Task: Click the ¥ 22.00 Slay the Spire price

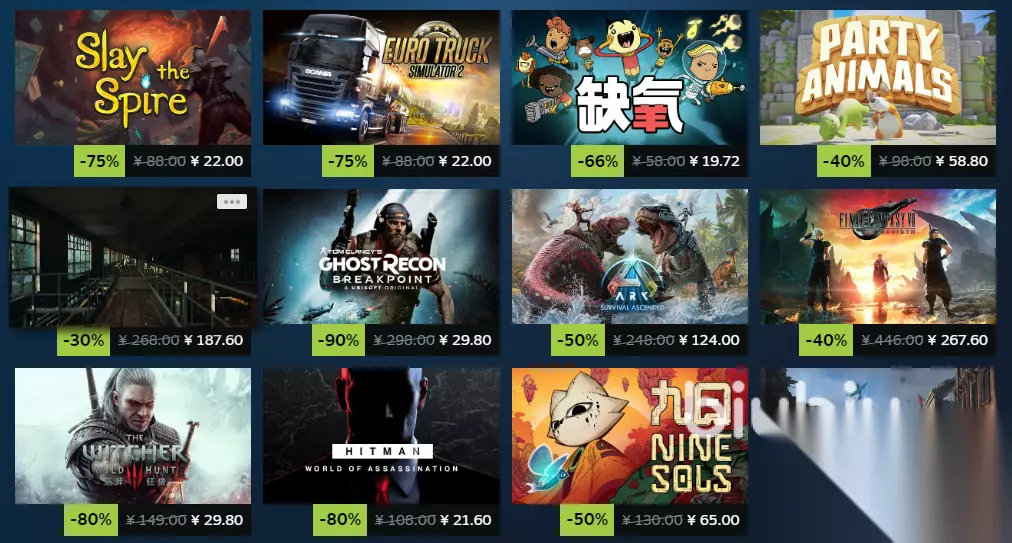Action: 217,161
